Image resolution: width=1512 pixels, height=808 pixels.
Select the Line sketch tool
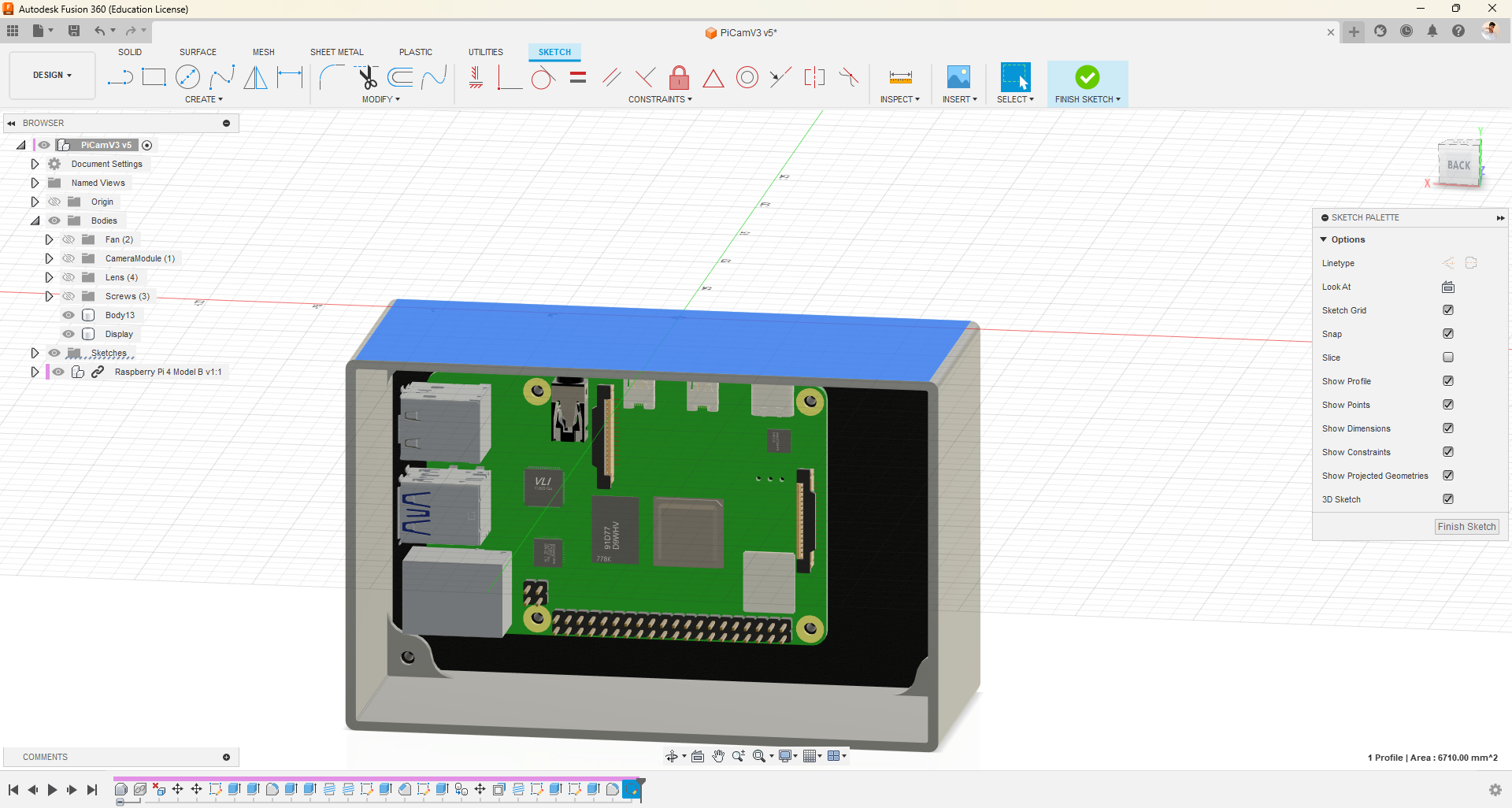pos(120,77)
